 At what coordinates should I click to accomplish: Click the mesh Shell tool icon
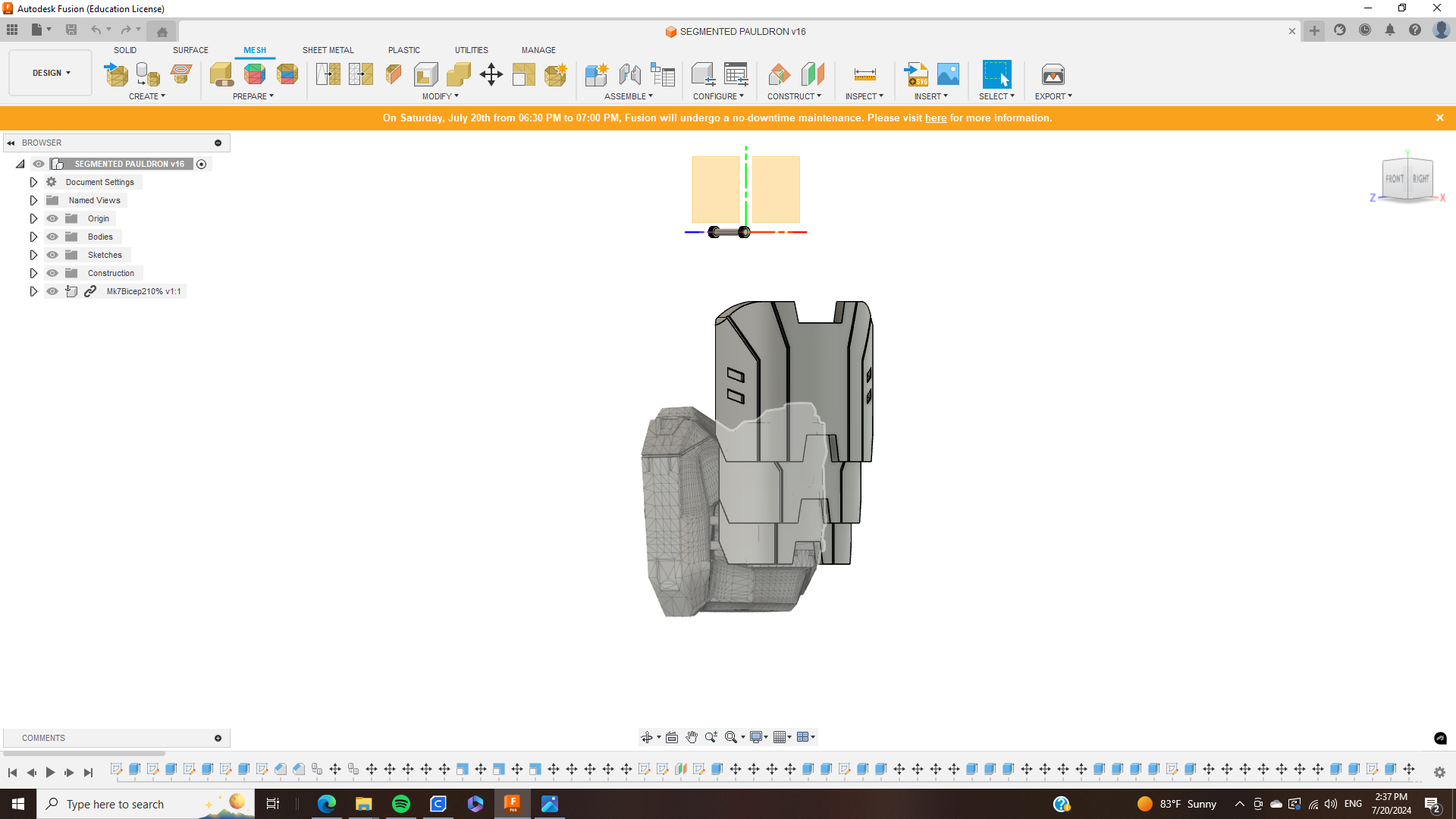[x=426, y=74]
